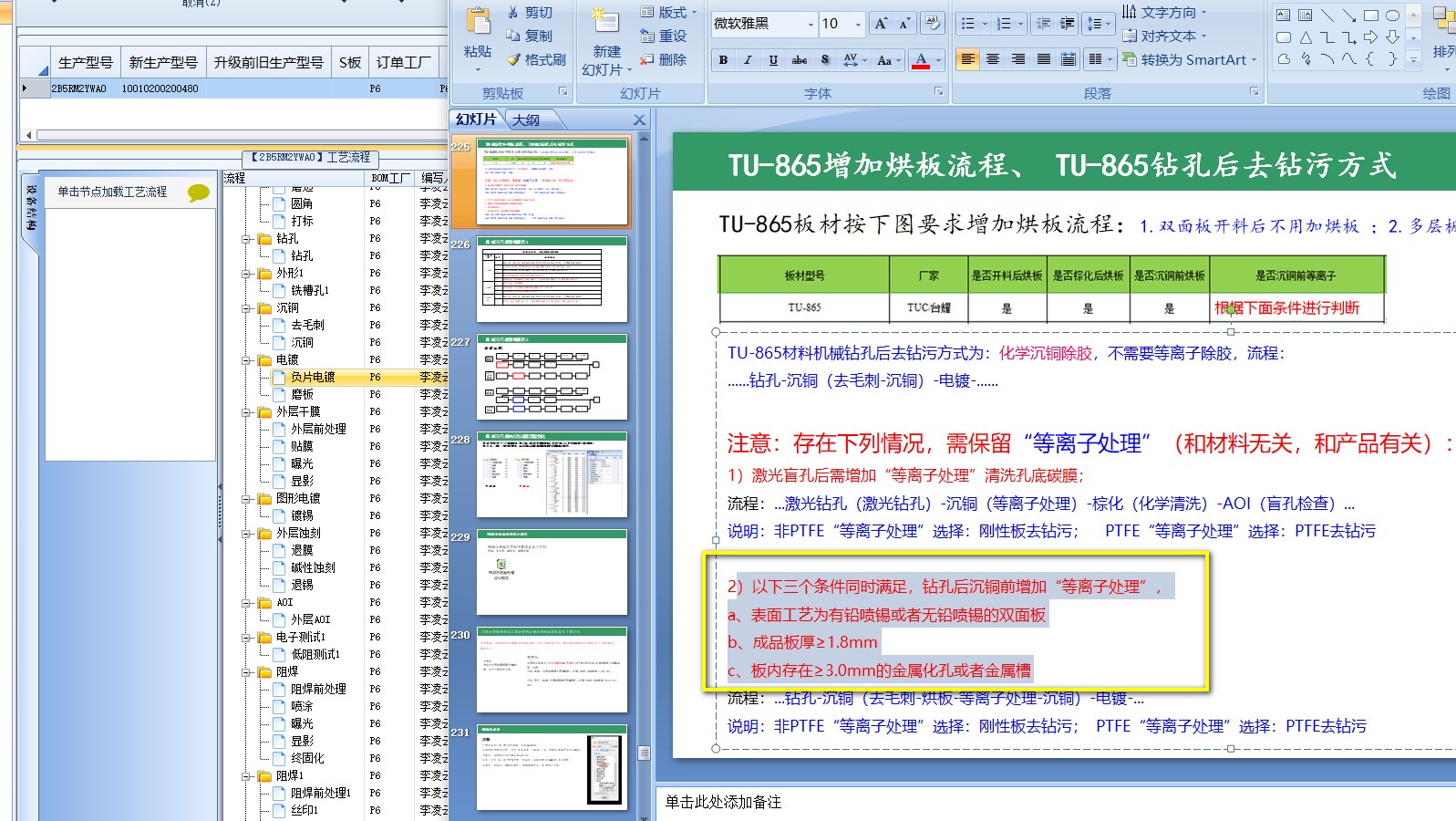Collapse the 电镀 folder in process tree

[x=246, y=360]
